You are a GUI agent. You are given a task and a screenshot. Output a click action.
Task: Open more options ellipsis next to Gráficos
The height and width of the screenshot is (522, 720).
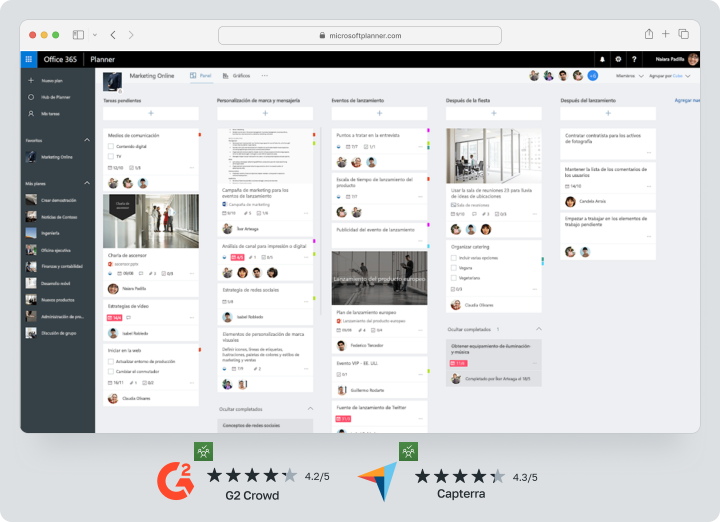click(264, 76)
